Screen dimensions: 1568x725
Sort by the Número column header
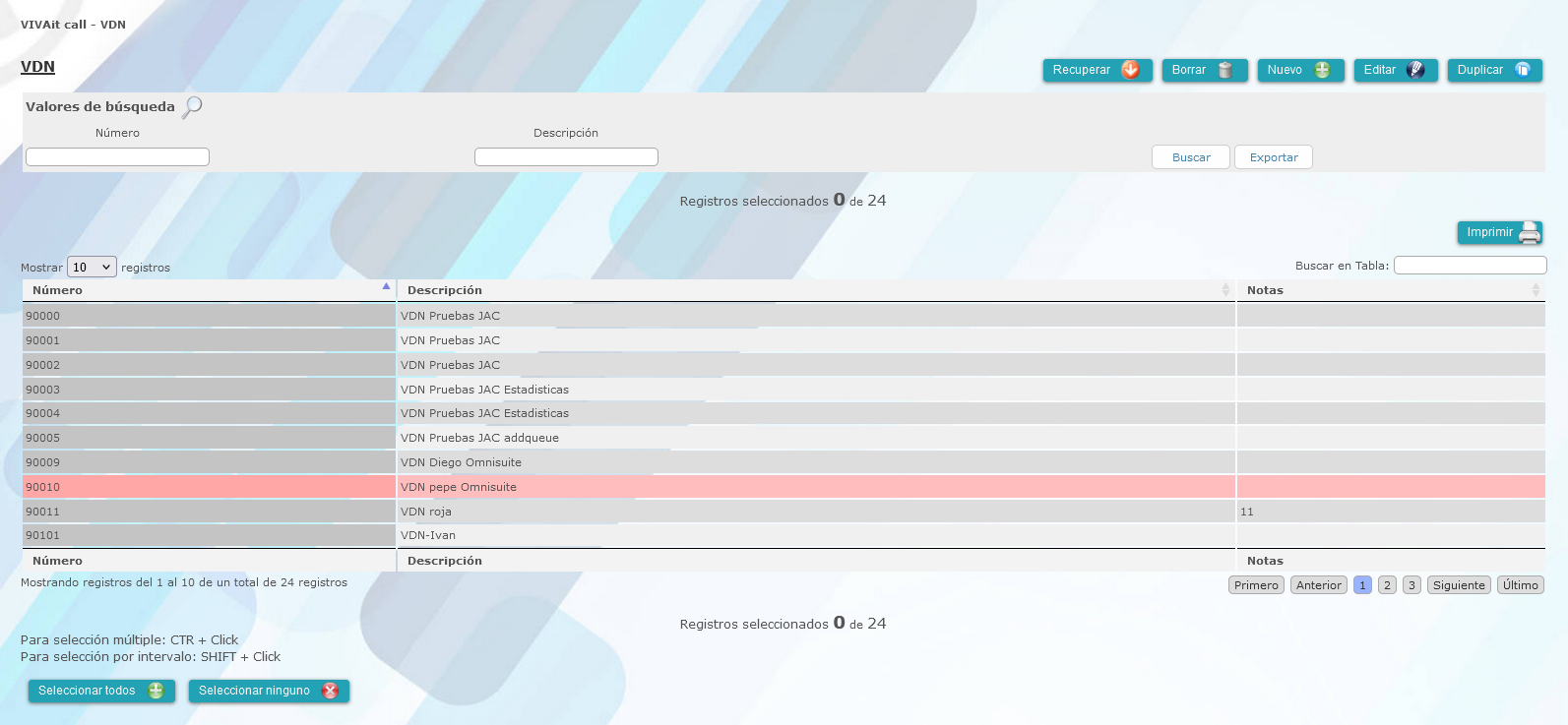click(x=209, y=290)
